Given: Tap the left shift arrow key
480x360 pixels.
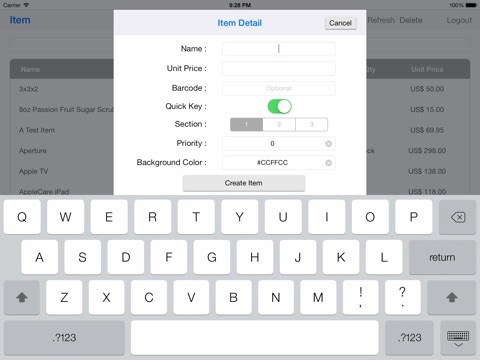Looking at the screenshot, I should [22, 297].
